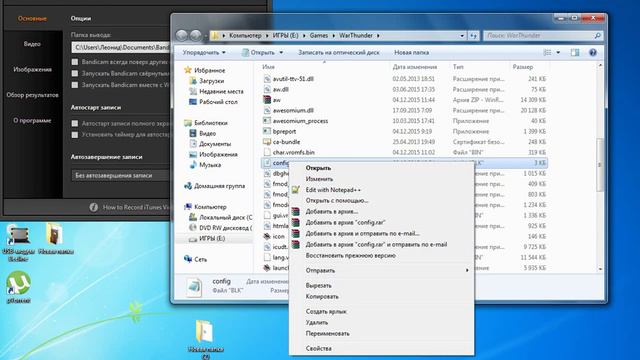The width and height of the screenshot is (640, 360).
Task: Open the views dropdown arrow
Action: pos(558,52)
